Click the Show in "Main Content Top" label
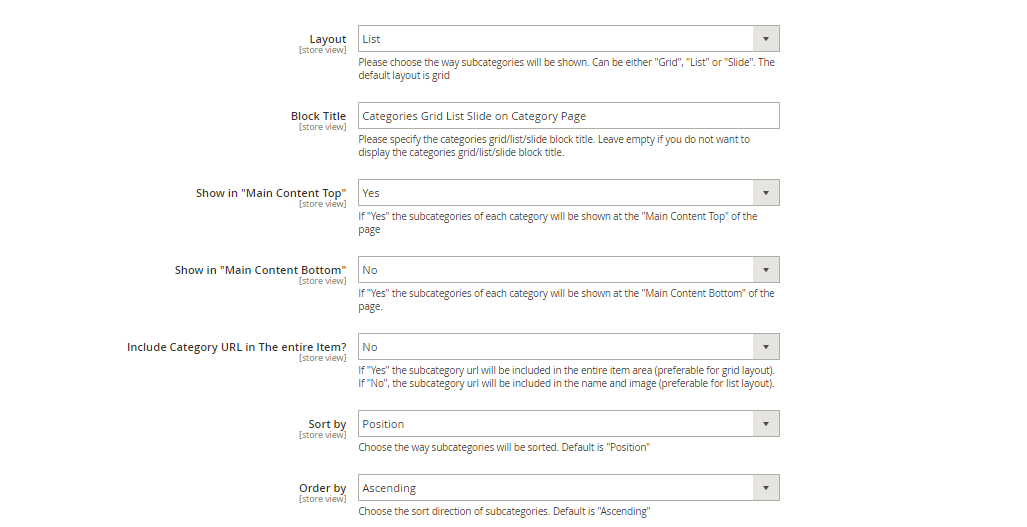 tap(271, 193)
